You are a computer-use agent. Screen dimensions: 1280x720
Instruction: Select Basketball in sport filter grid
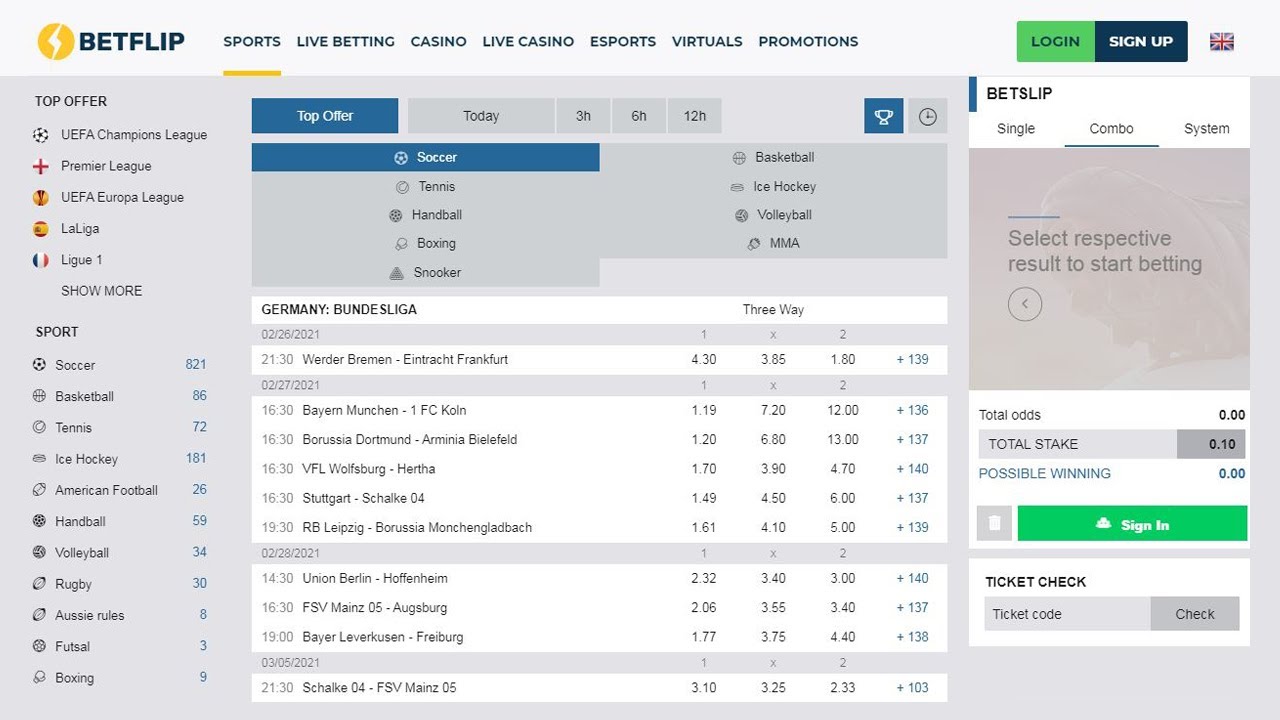(x=774, y=157)
